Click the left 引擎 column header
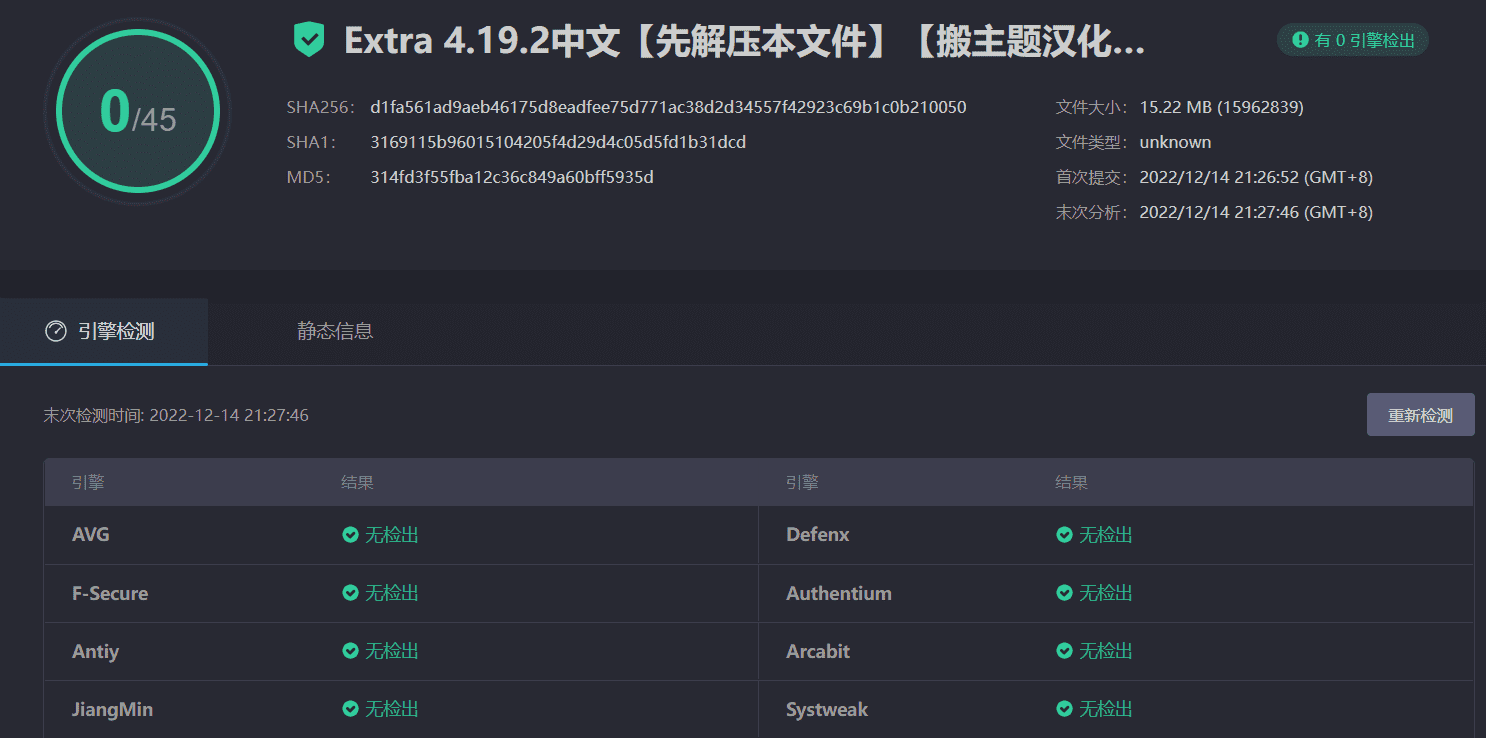This screenshot has height=738, width=1486. [x=88, y=482]
